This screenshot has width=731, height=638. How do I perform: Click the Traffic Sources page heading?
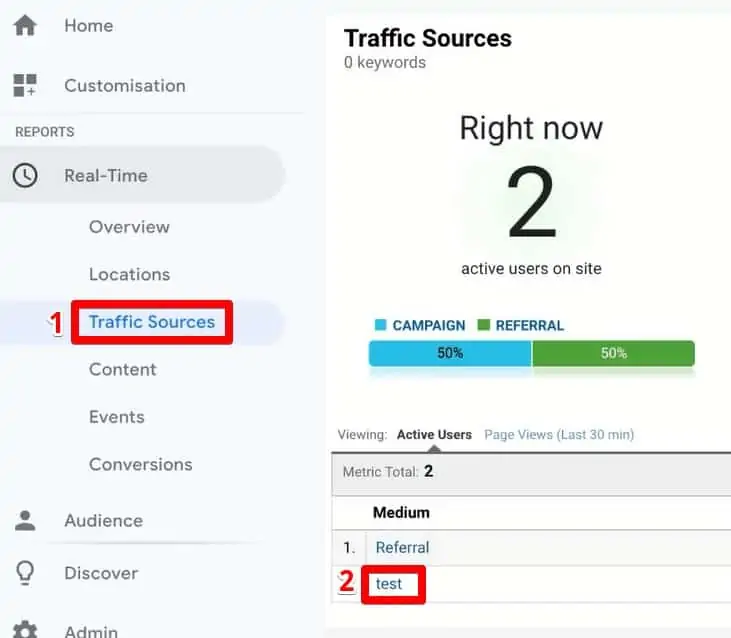(x=428, y=38)
